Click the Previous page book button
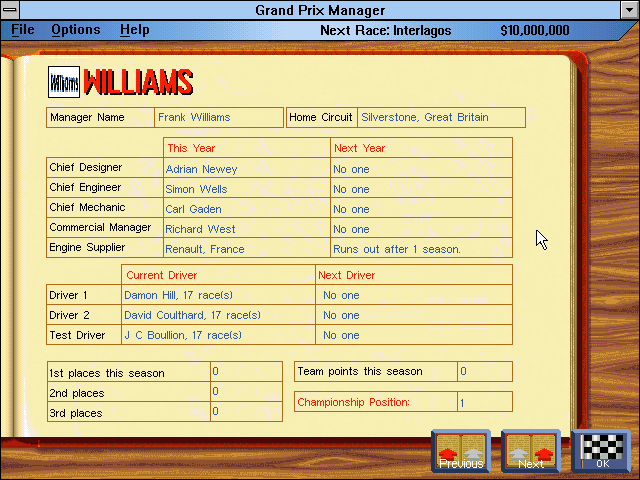This screenshot has width=640, height=480. point(461,451)
